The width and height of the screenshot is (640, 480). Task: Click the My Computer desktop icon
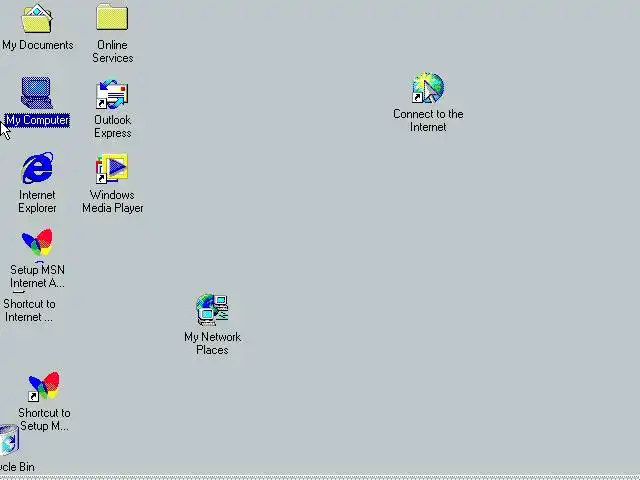pyautogui.click(x=36, y=93)
